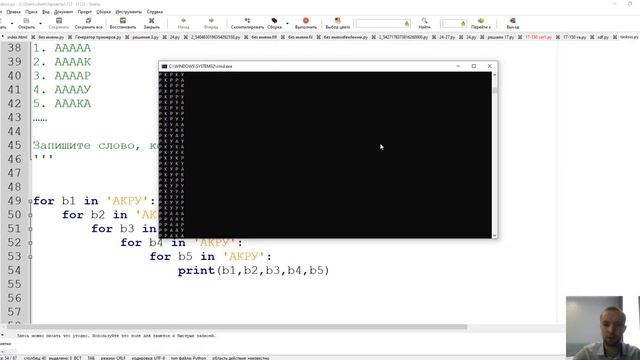Viewport: 640px width, 360px height.
Task: Switch to the red 17-150 sort.py tab
Action: [x=538, y=37]
